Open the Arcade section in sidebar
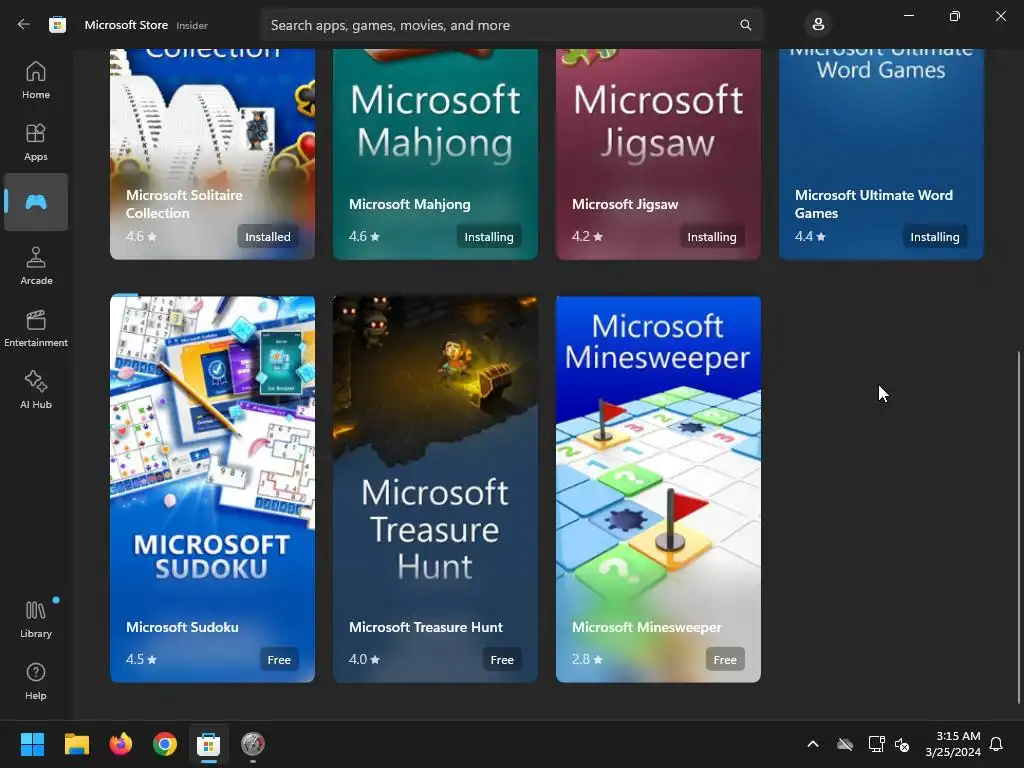Screen dimensions: 1024x768 coord(36,266)
